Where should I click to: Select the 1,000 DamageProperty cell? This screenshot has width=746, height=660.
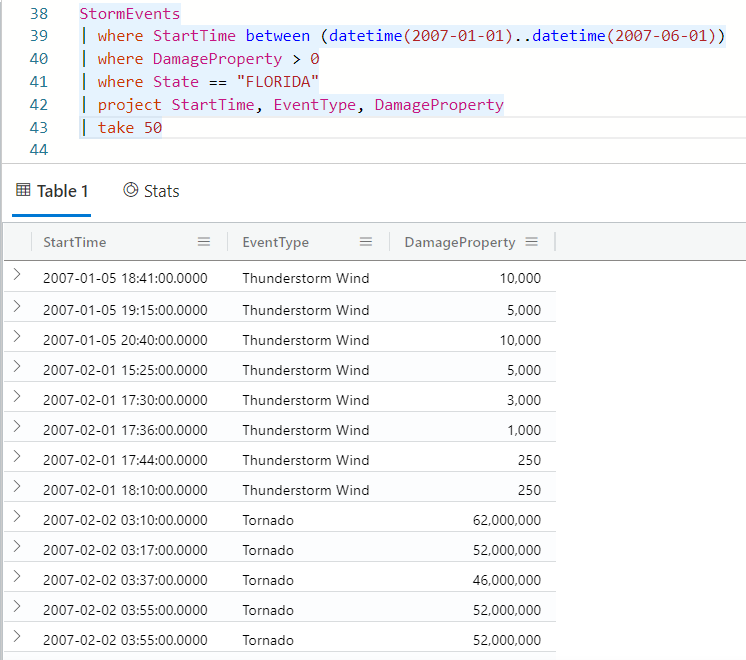(x=524, y=430)
